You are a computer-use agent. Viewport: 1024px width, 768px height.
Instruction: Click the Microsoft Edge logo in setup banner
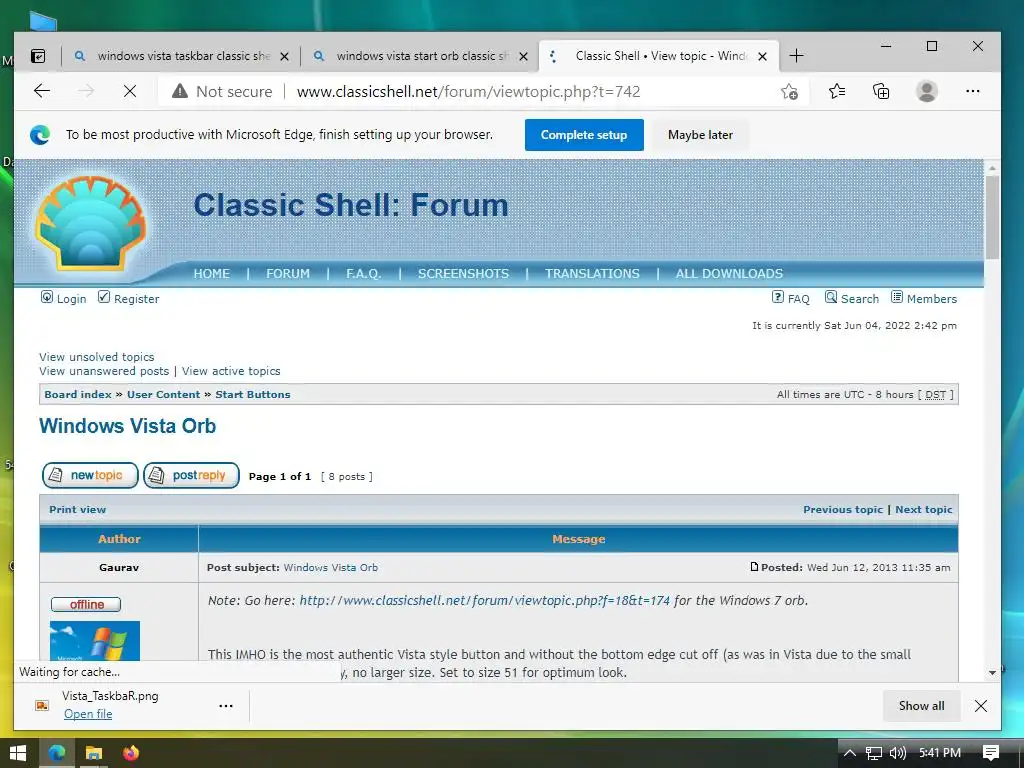(40, 135)
